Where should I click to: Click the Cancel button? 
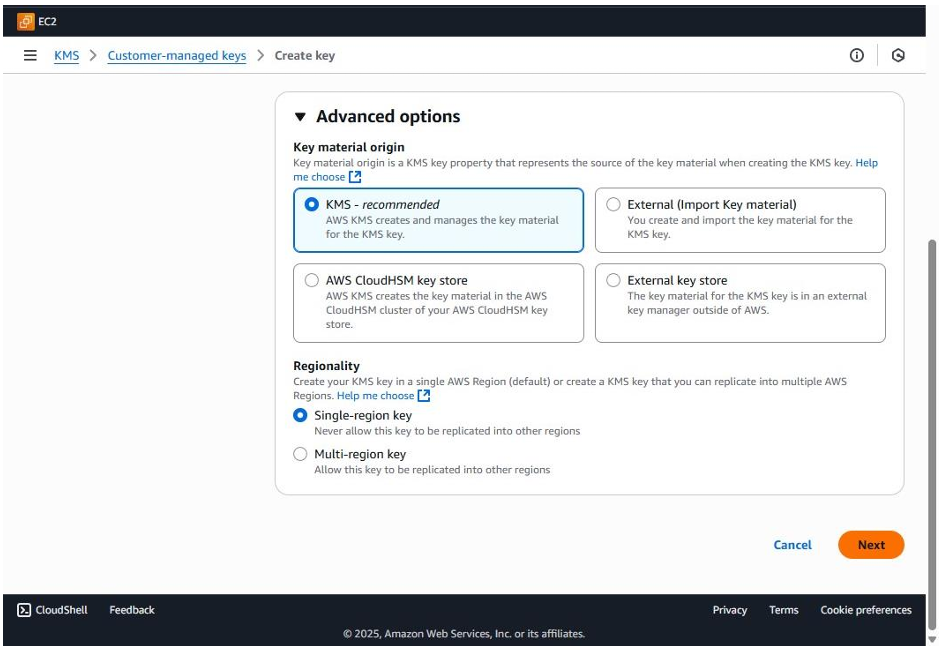[x=792, y=545]
